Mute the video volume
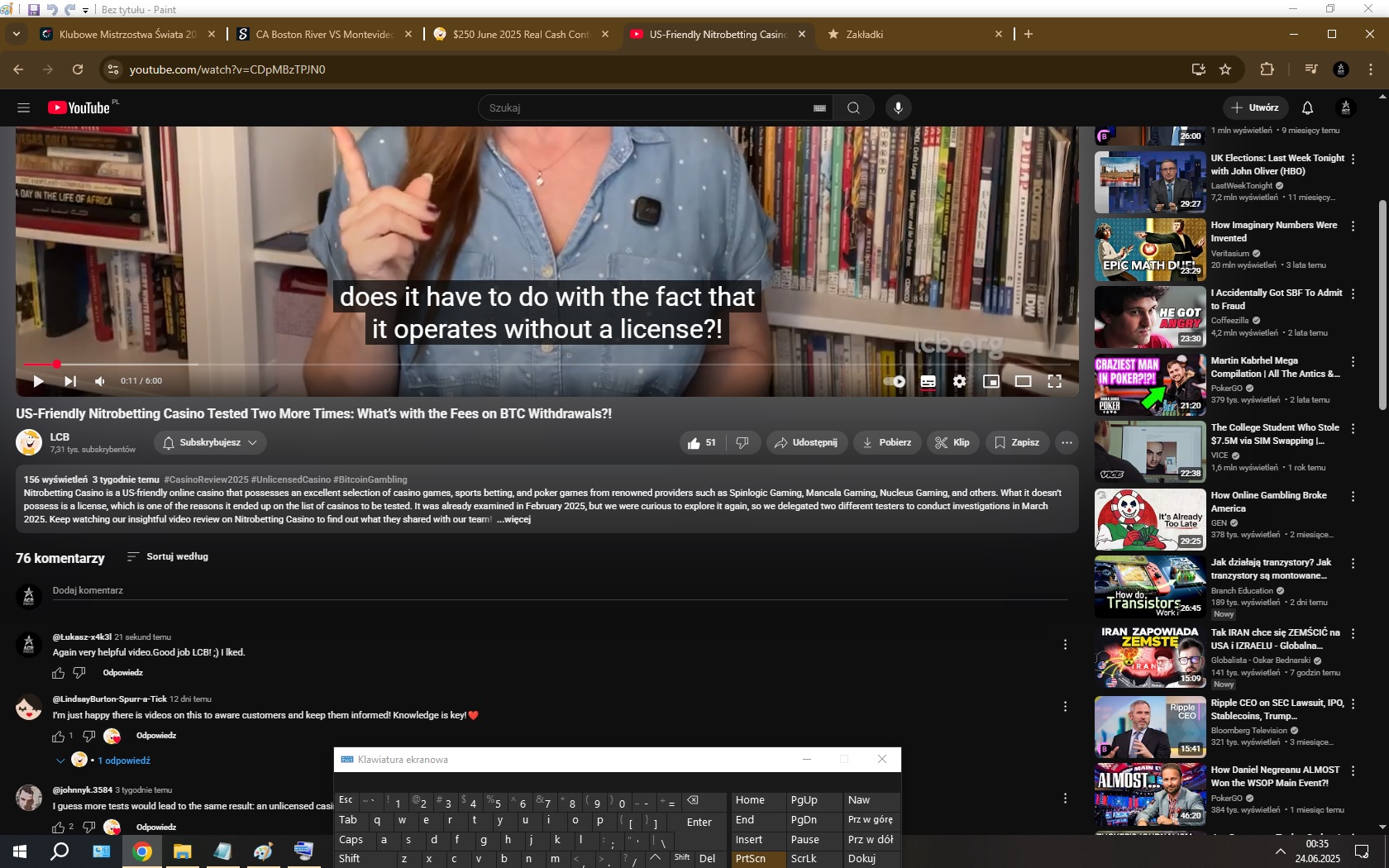This screenshot has height=868, width=1389. tap(100, 381)
